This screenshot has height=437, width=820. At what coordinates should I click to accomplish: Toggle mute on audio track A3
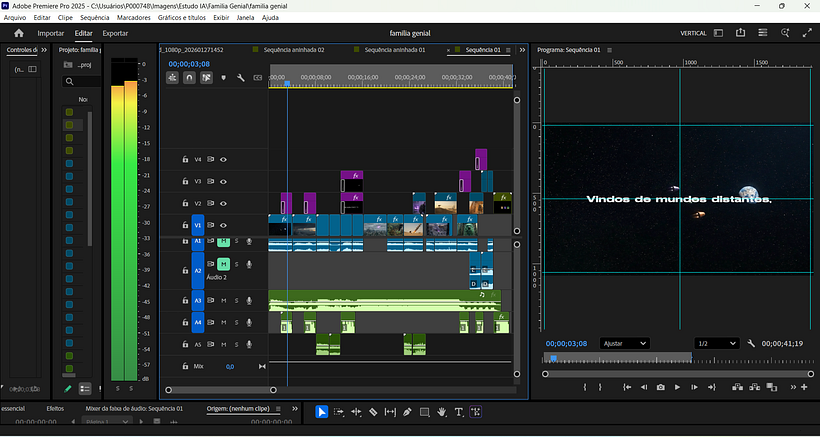(223, 300)
